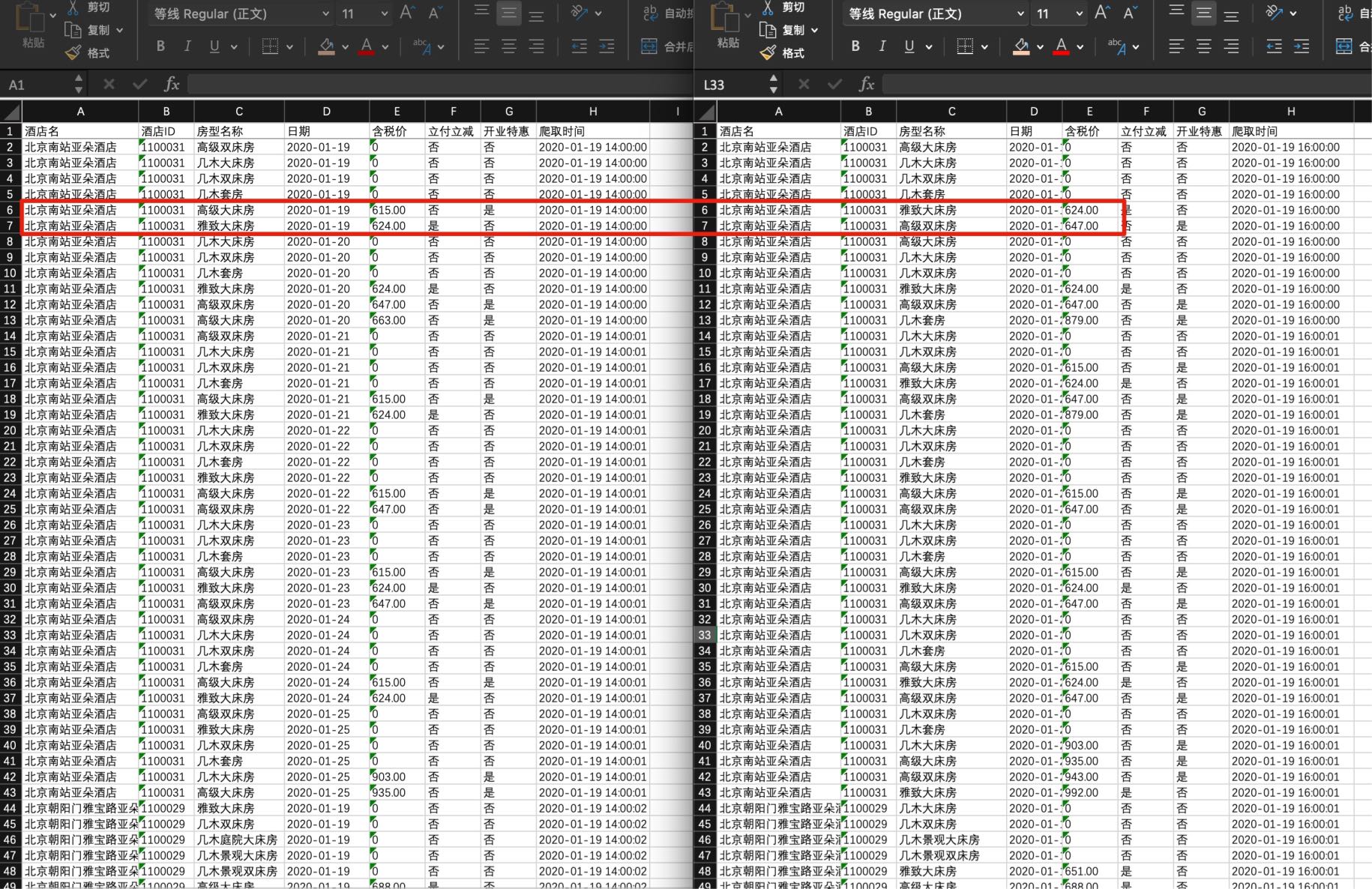1372x889 pixels.
Task: Increase indent in left window
Action: [606, 46]
